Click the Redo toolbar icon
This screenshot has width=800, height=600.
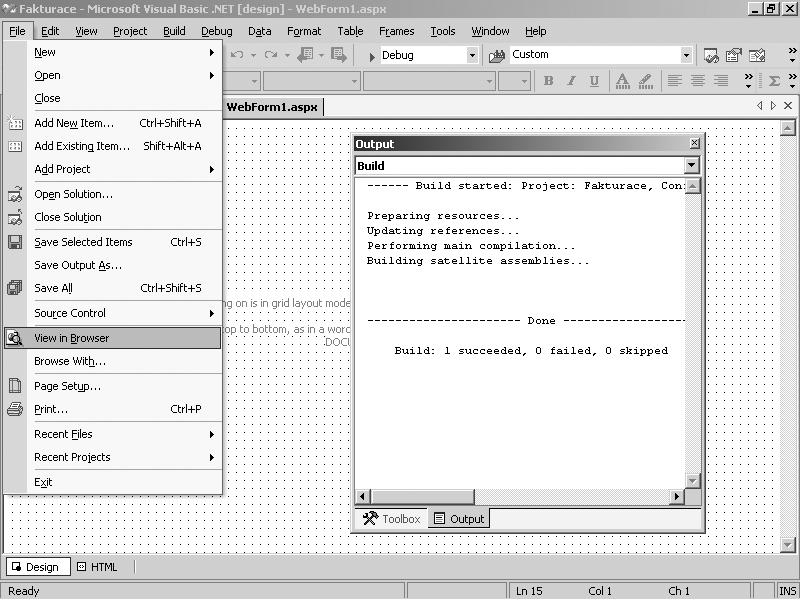tap(271, 55)
